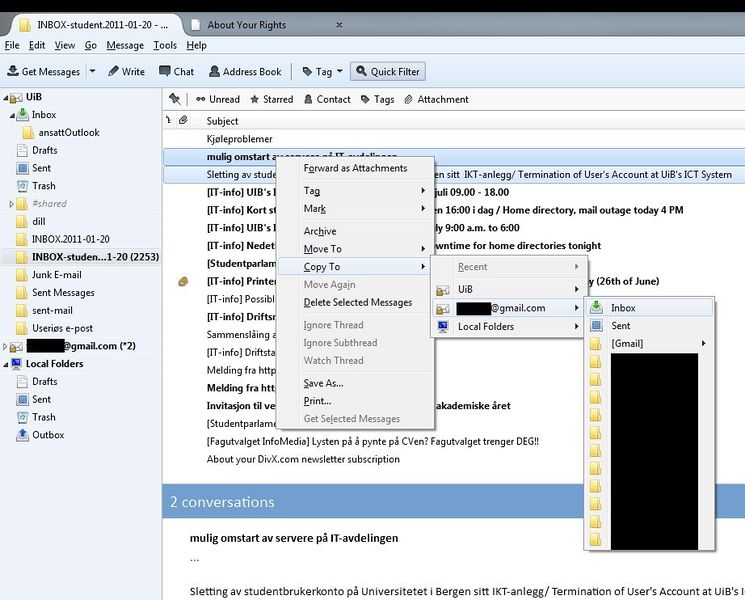Image resolution: width=745 pixels, height=600 pixels.
Task: Close the About Your Rights tab
Action: 339,25
